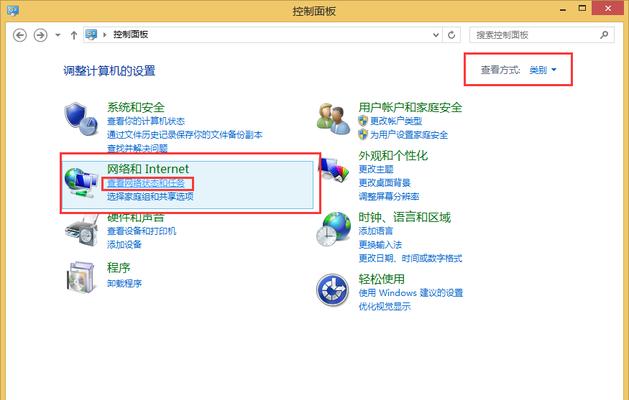The image size is (629, 400).
Task: Click 更改主题 link
Action: 376,169
